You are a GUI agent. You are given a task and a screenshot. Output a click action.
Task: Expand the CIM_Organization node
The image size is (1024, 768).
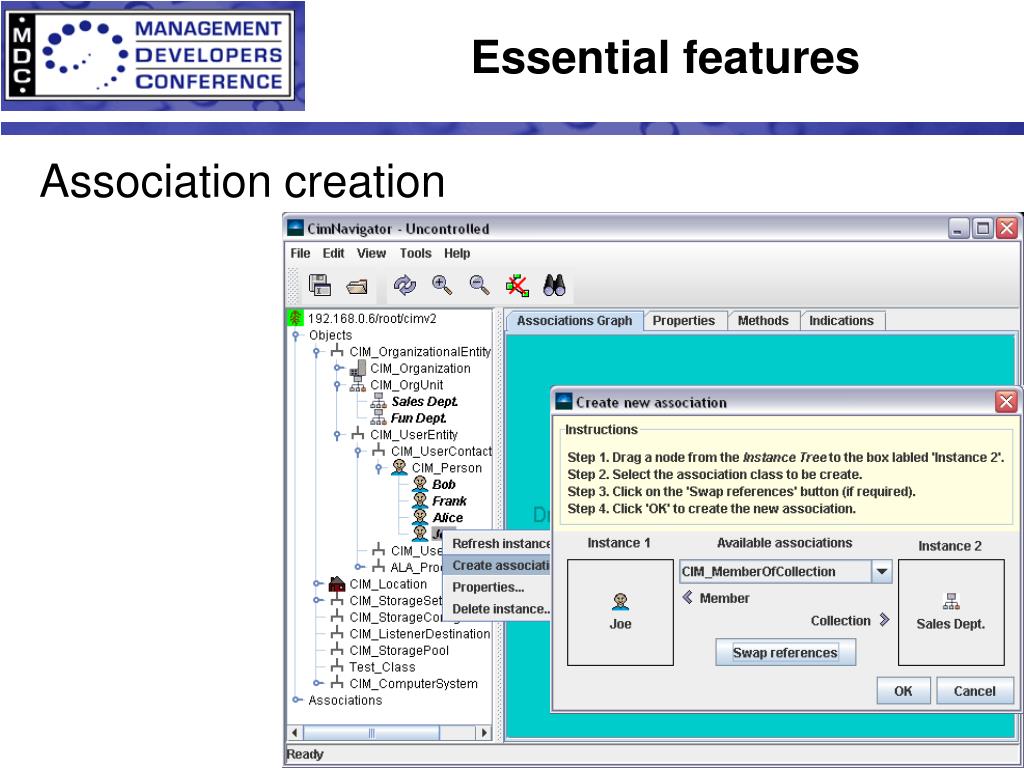[338, 368]
